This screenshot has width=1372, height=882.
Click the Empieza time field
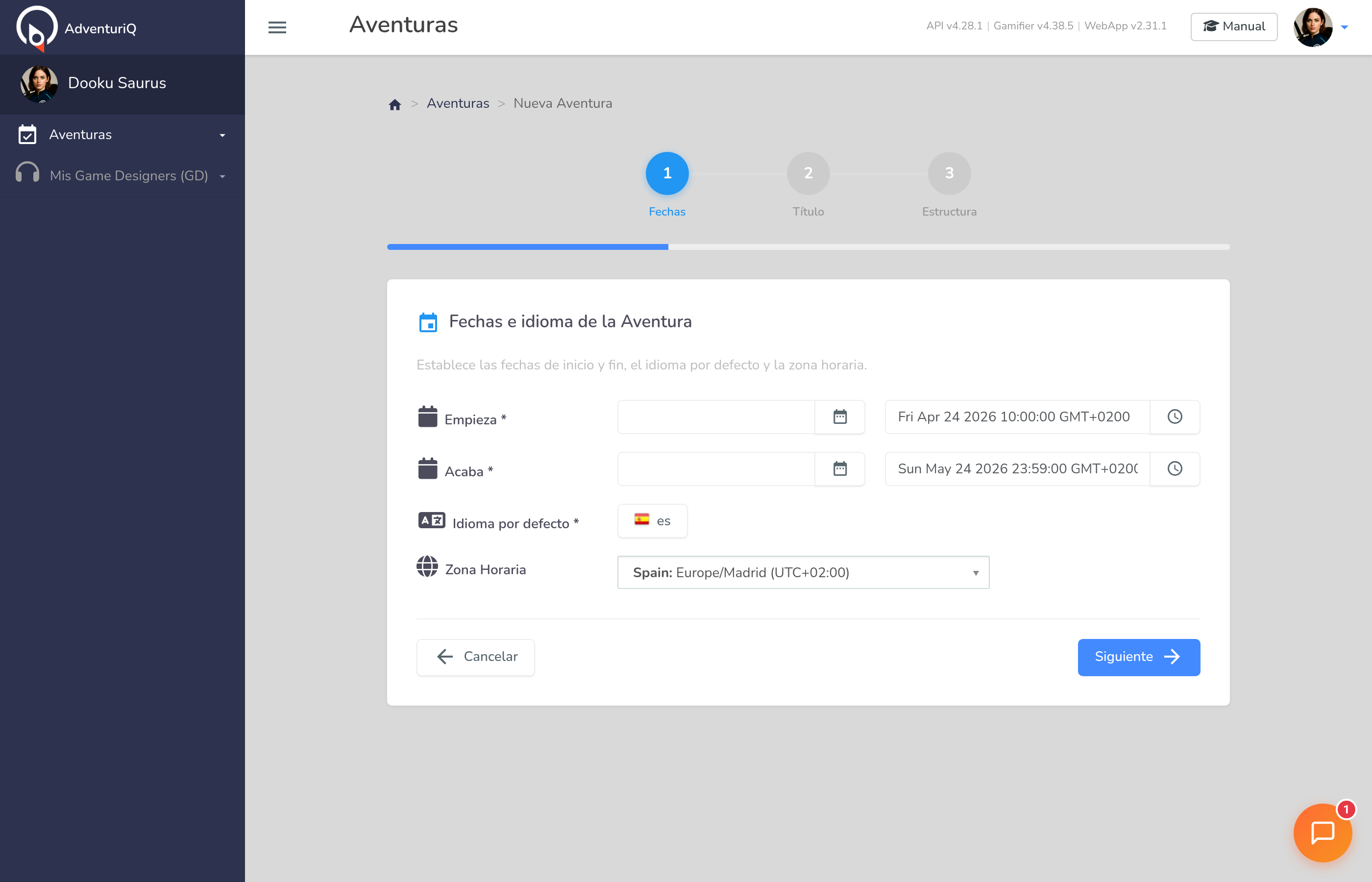click(1017, 417)
